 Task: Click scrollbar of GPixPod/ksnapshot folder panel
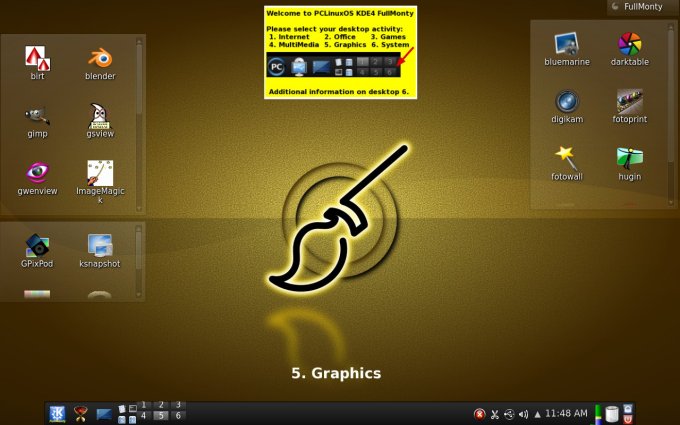coord(139,262)
